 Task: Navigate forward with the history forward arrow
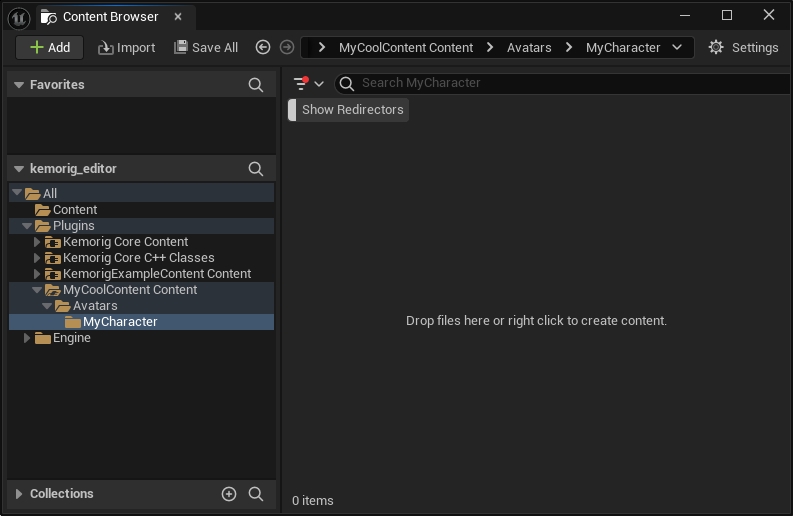point(287,47)
